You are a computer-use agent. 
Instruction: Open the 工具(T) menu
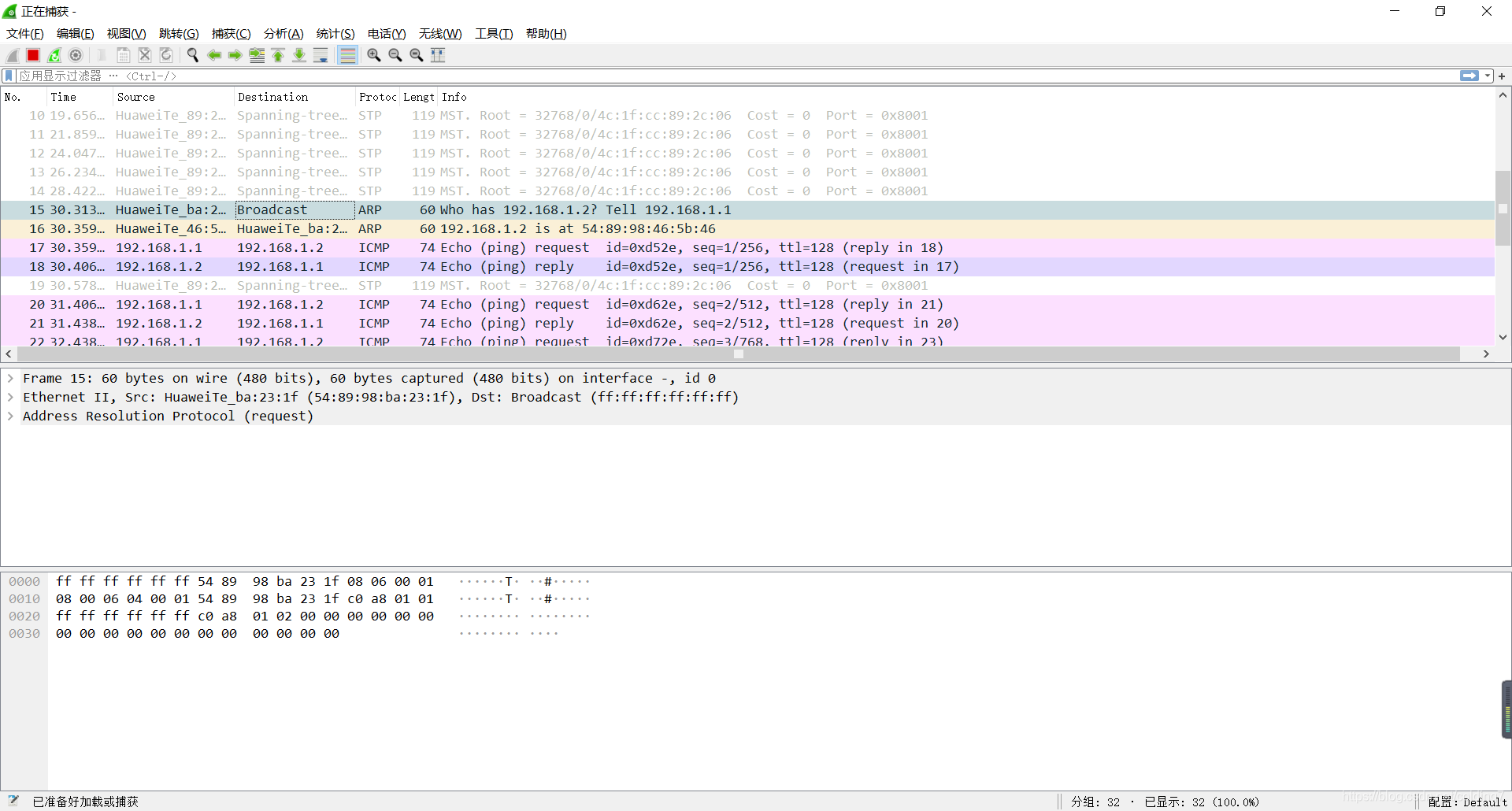(x=494, y=34)
